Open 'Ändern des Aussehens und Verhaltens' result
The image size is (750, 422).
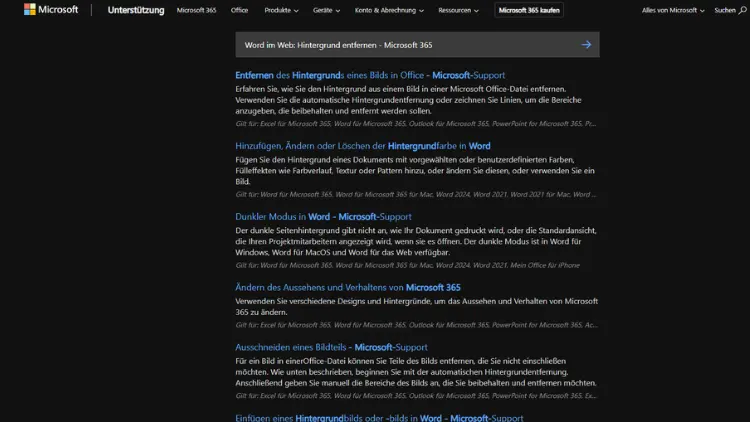(x=348, y=288)
